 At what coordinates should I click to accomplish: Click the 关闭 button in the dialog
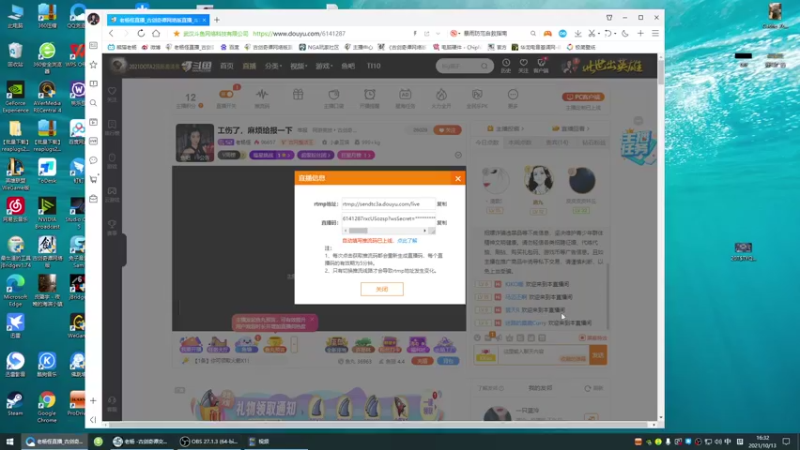tap(382, 289)
